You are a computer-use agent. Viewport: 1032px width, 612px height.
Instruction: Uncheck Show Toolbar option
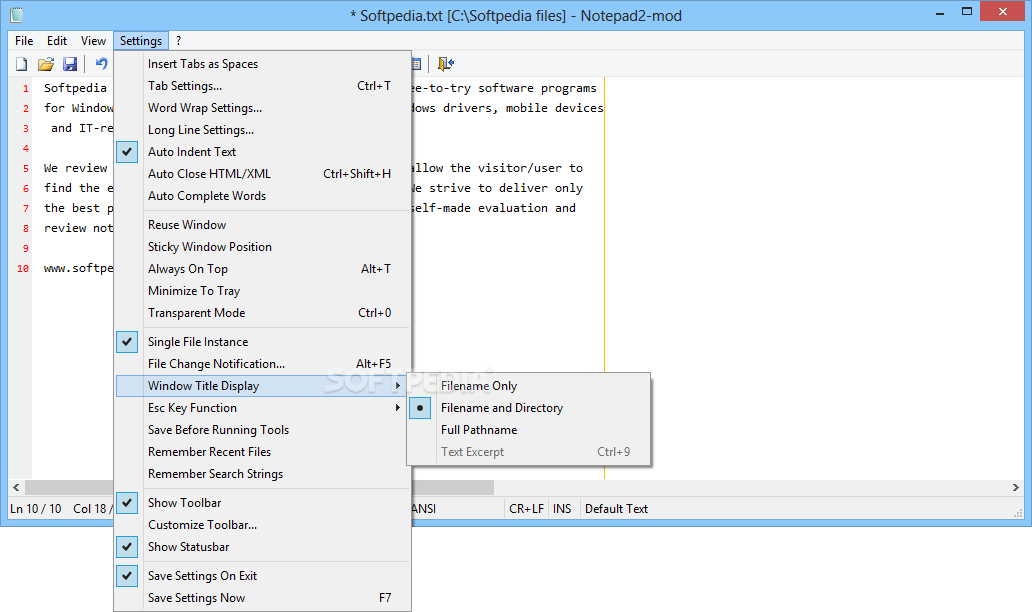pyautogui.click(x=263, y=503)
